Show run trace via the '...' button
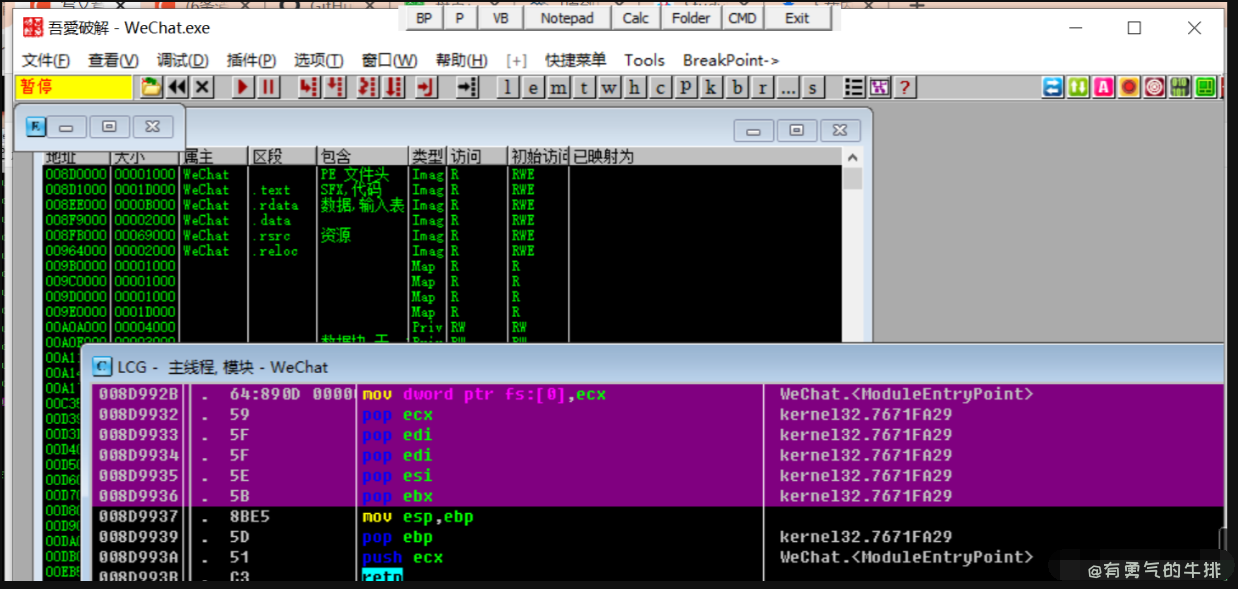Screen dimensions: 1238x589 [788, 88]
